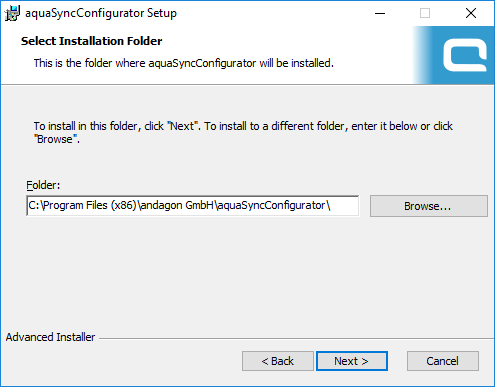Click the installer icon in title bar
The image size is (495, 387).
pos(12,13)
